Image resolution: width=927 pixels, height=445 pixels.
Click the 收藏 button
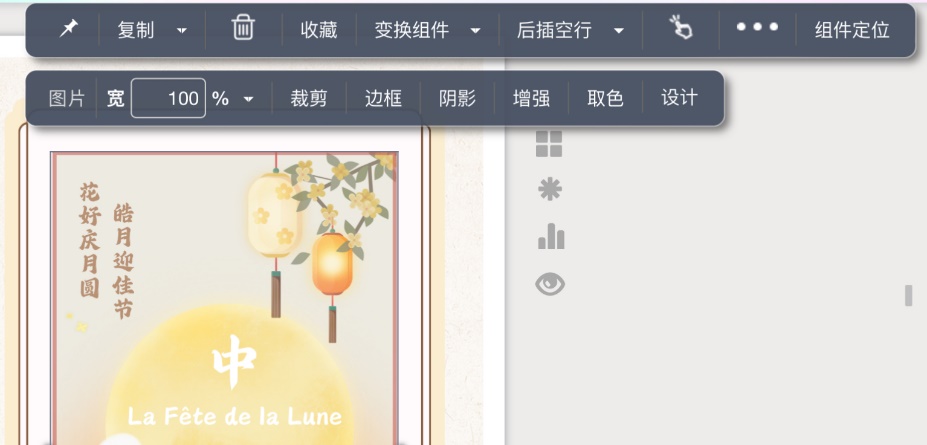click(x=319, y=30)
